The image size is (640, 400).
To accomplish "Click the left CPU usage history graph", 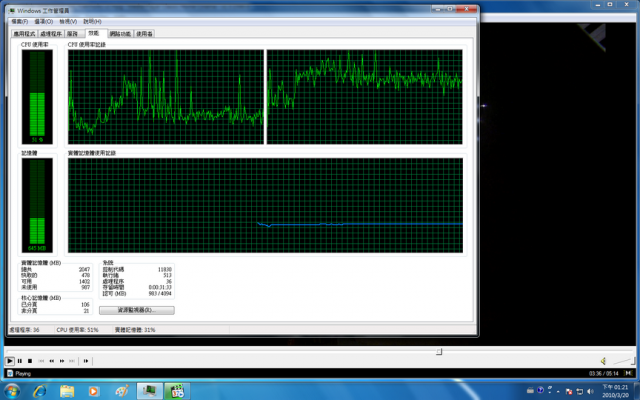I will [166, 97].
